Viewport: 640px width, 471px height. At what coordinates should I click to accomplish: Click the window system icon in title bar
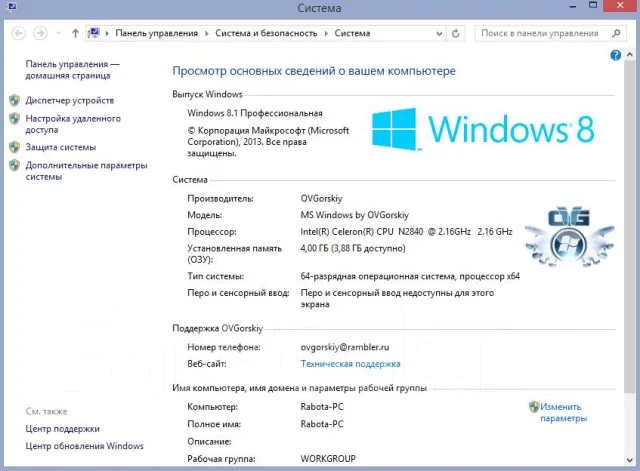click(11, 6)
